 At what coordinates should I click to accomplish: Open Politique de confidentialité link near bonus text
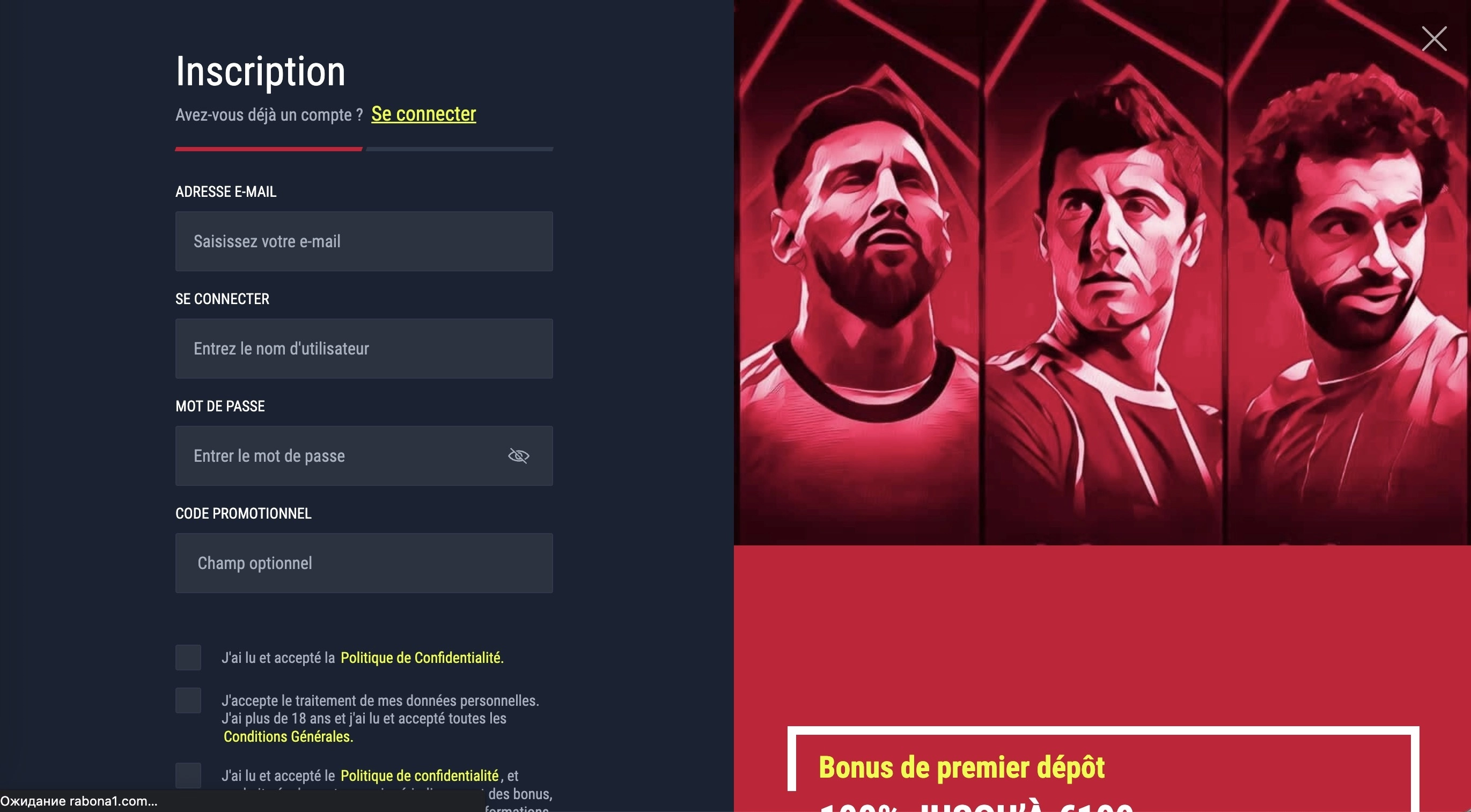[419, 776]
